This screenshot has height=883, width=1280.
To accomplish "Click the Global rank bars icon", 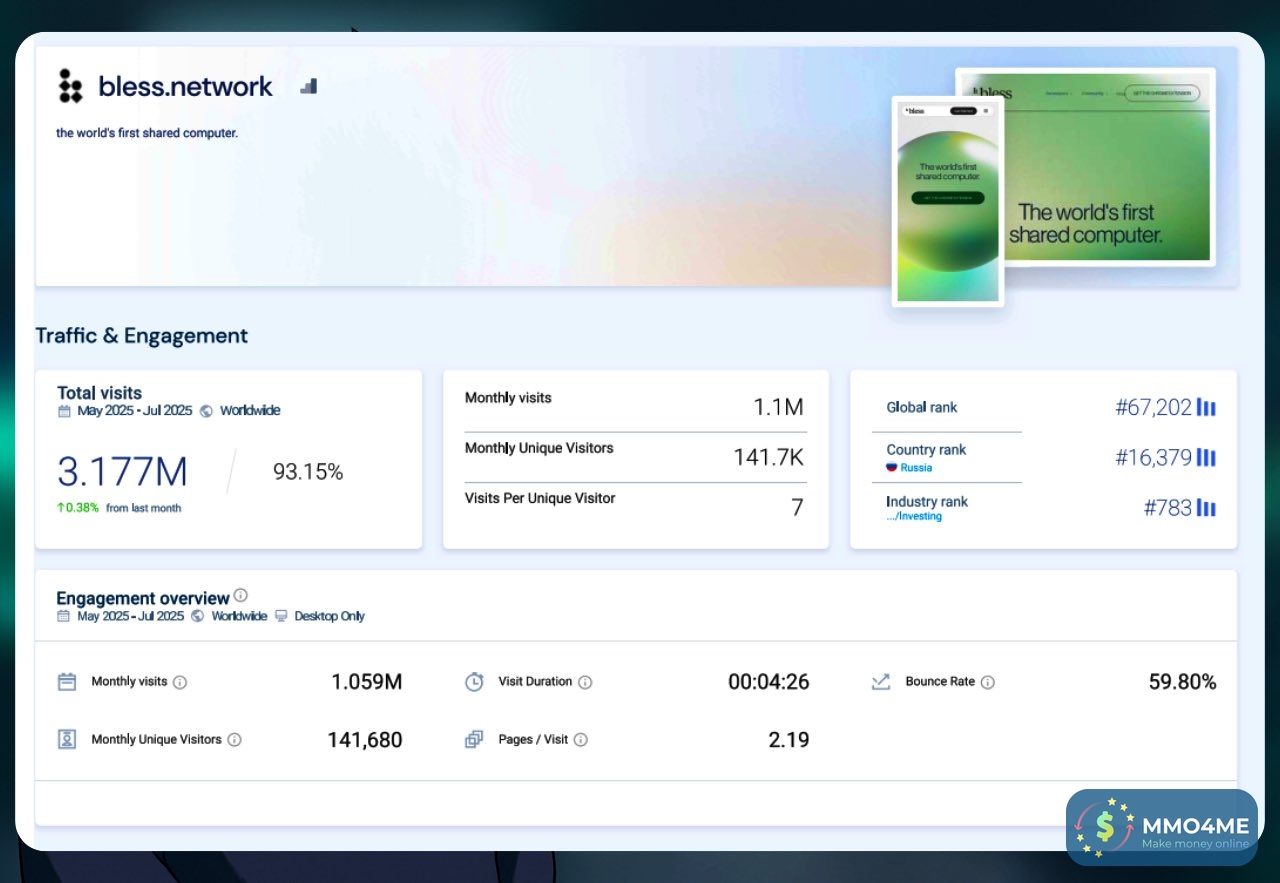I will click(1206, 408).
